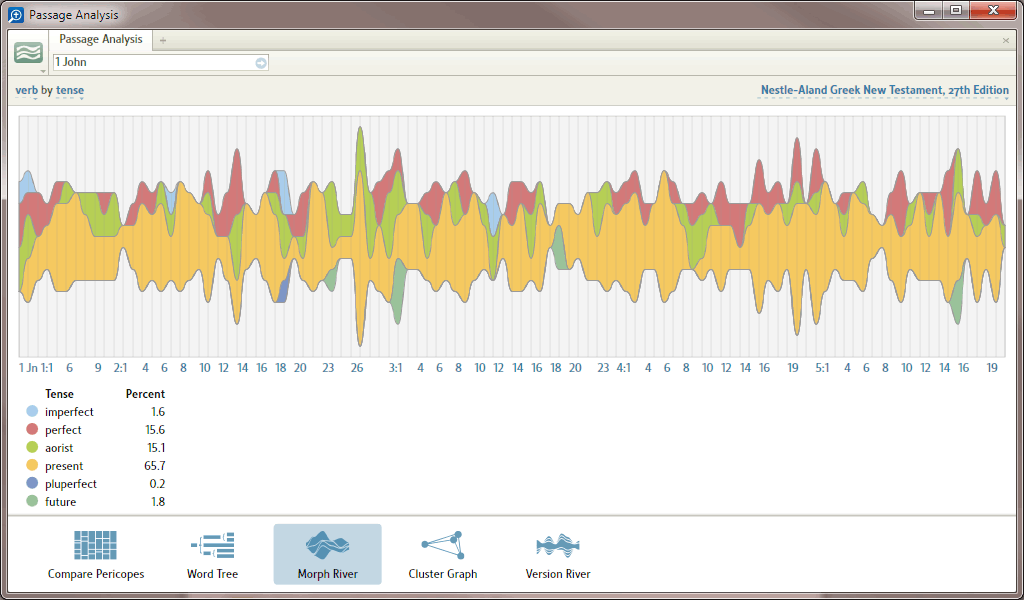Open the Passage Analysis panel menu icon
Viewport: 1024px width, 600px height.
pos(28,53)
